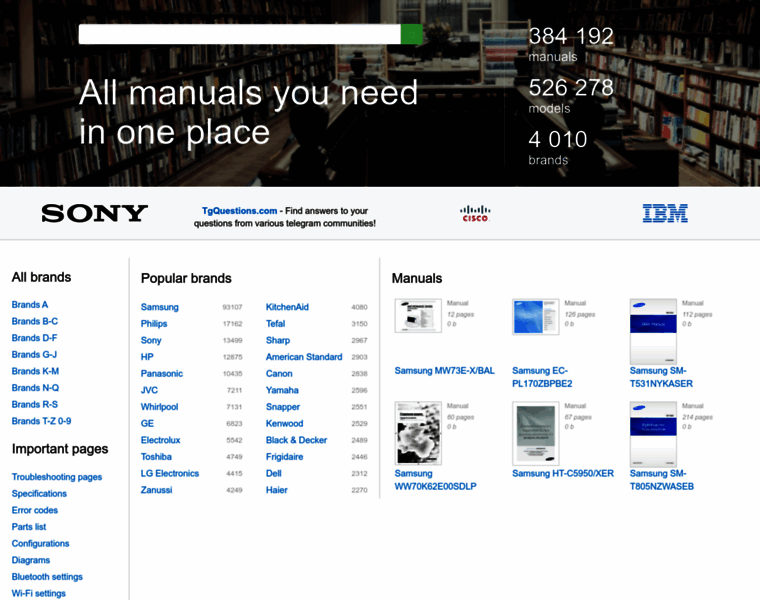Open Samsung brand manuals
The height and width of the screenshot is (600, 760).
[159, 307]
